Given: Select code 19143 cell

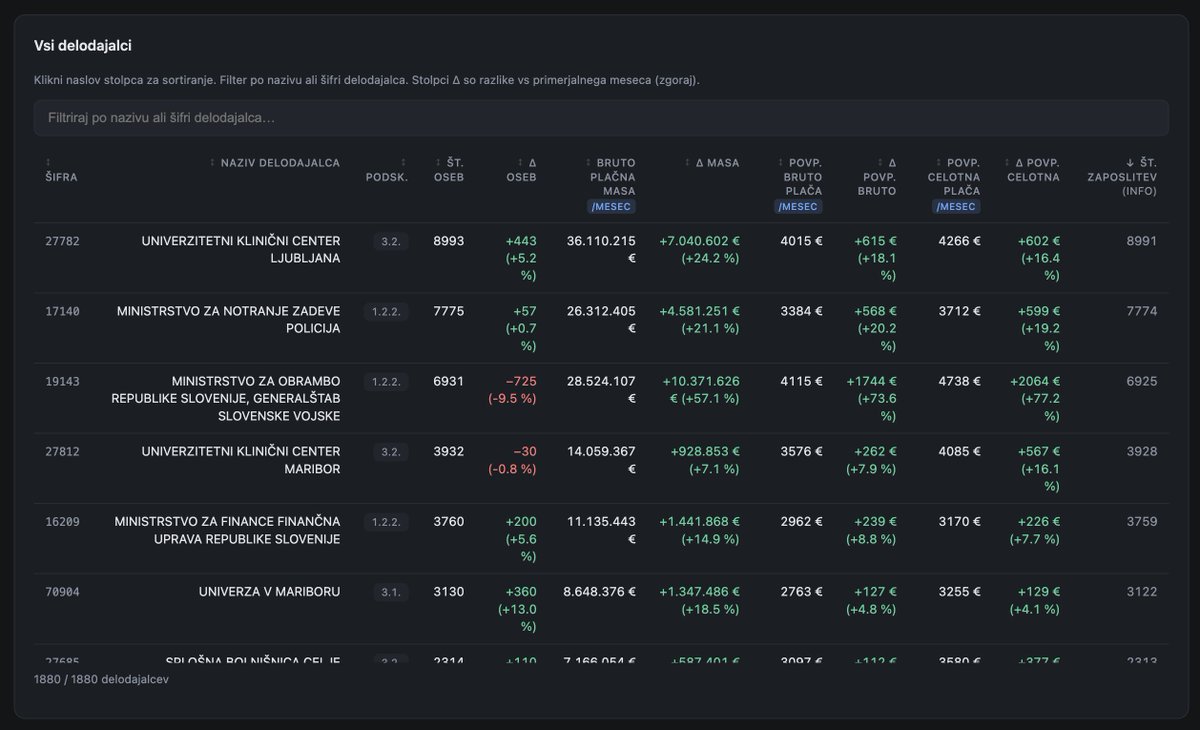Looking at the screenshot, I should [63, 381].
